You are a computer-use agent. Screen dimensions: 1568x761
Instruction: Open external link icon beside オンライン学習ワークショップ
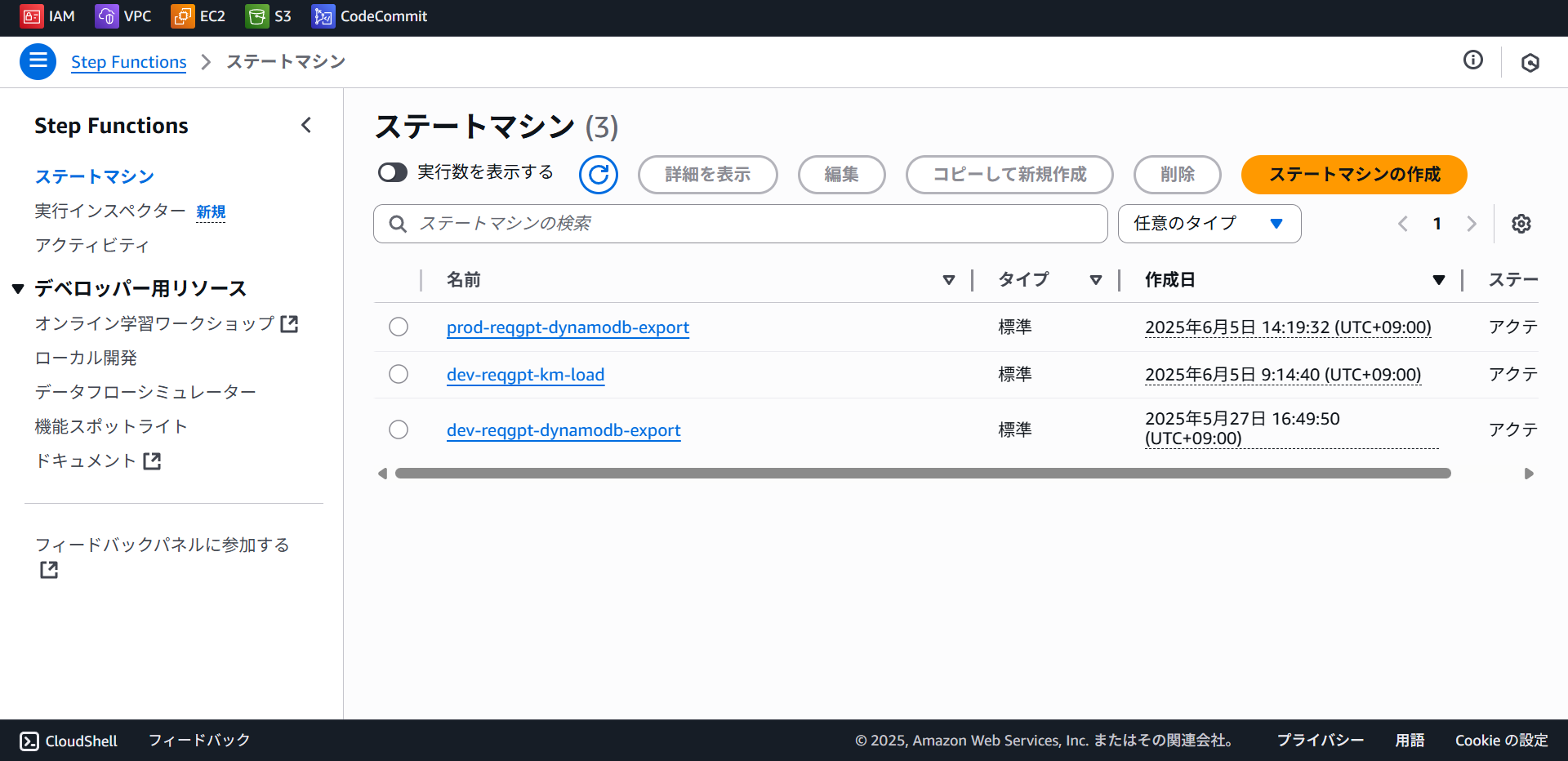tap(289, 323)
